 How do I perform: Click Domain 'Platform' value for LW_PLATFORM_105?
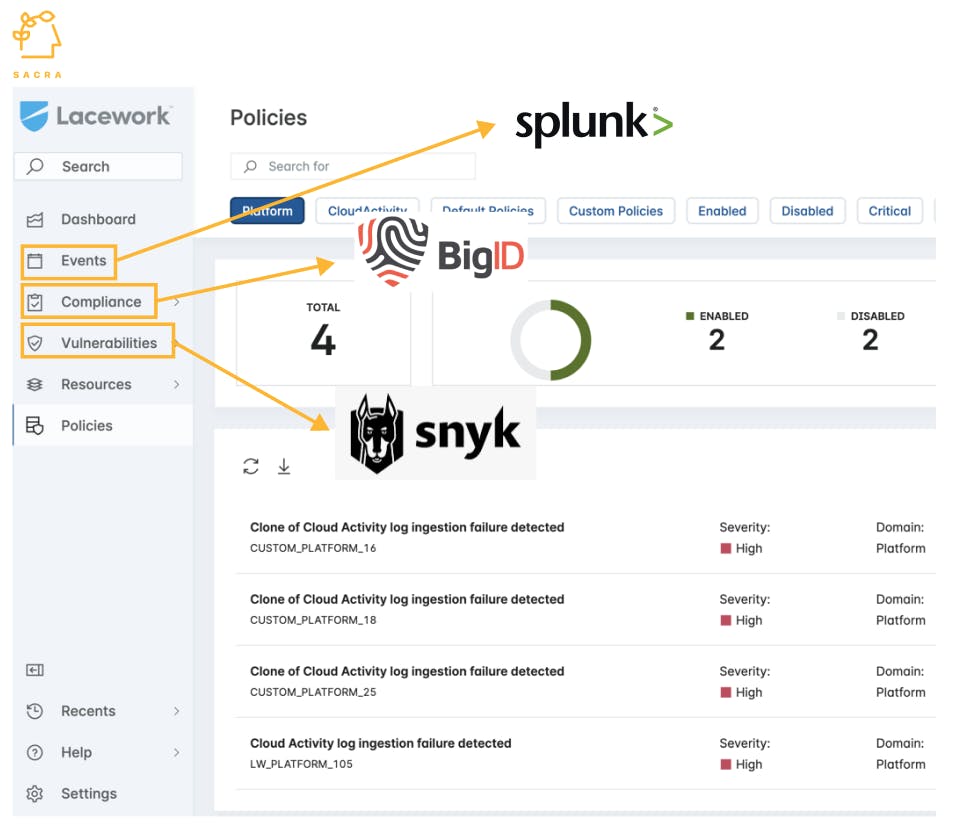900,765
